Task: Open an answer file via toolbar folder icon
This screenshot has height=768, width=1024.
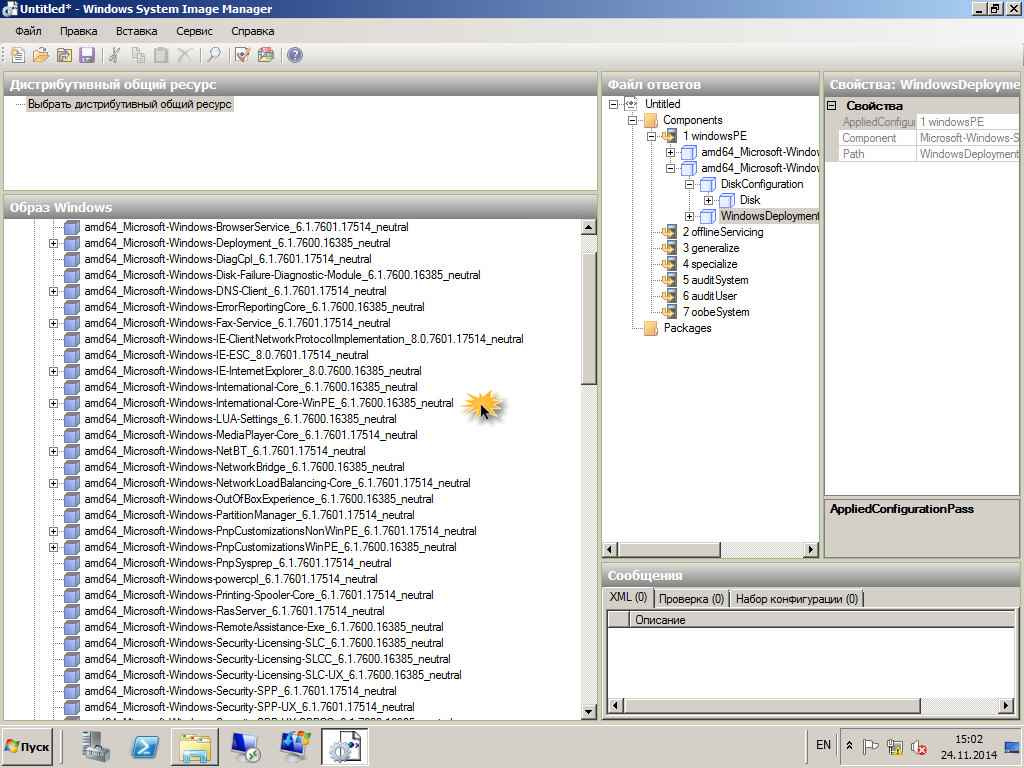Action: 40,56
